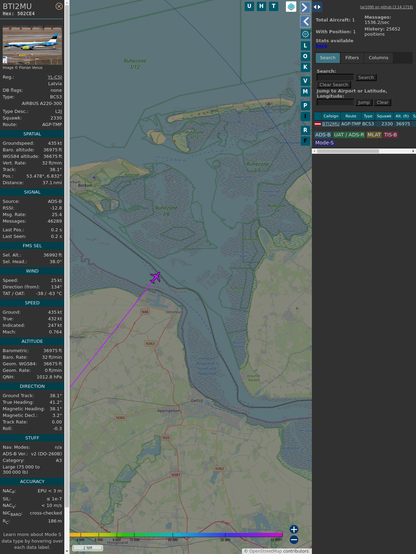Close the BTI2MU aircraft info panel
Viewport: 416px width, 554px height.
tap(59, 6)
